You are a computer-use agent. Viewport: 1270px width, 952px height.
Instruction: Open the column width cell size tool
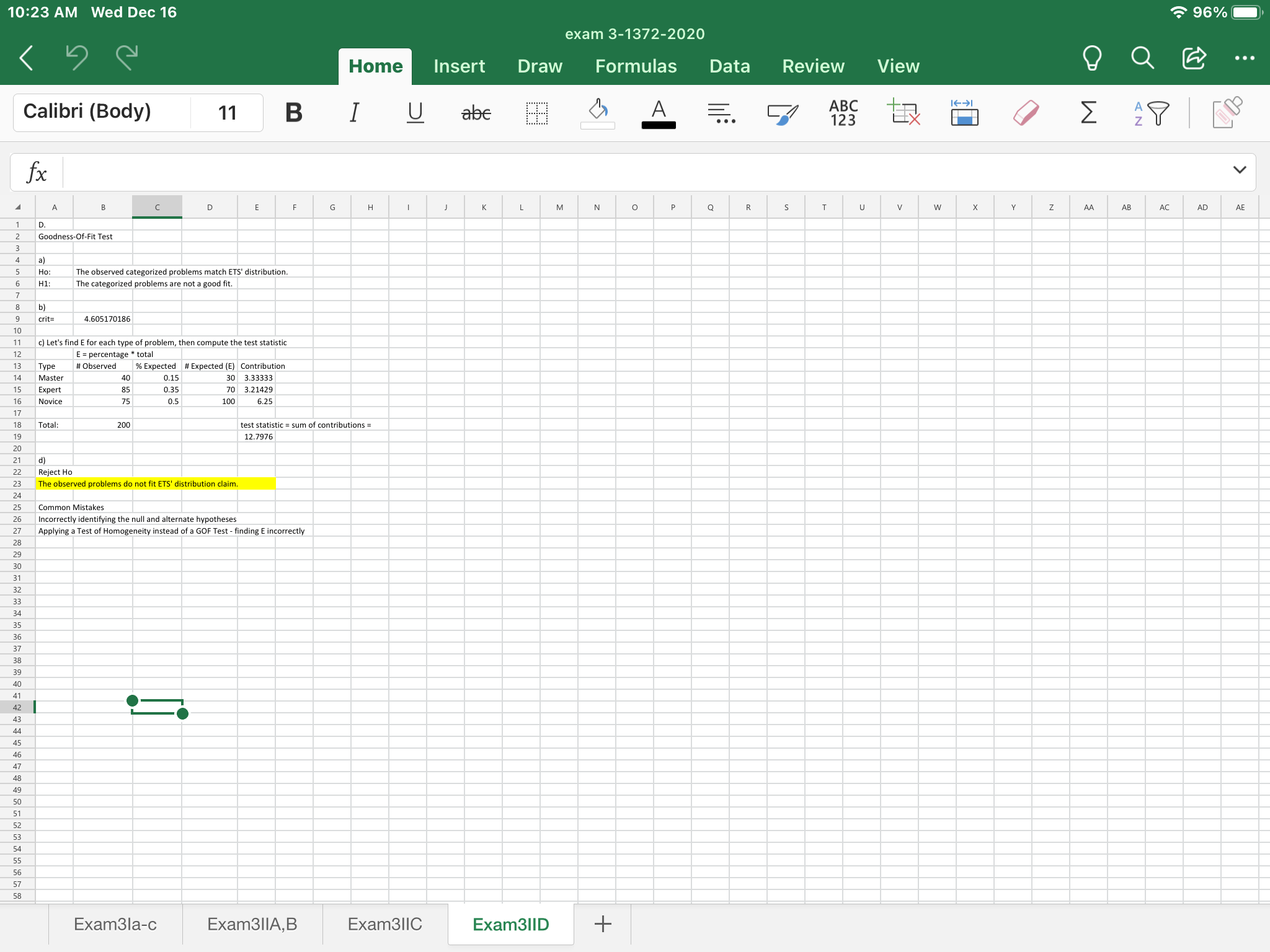[x=964, y=113]
